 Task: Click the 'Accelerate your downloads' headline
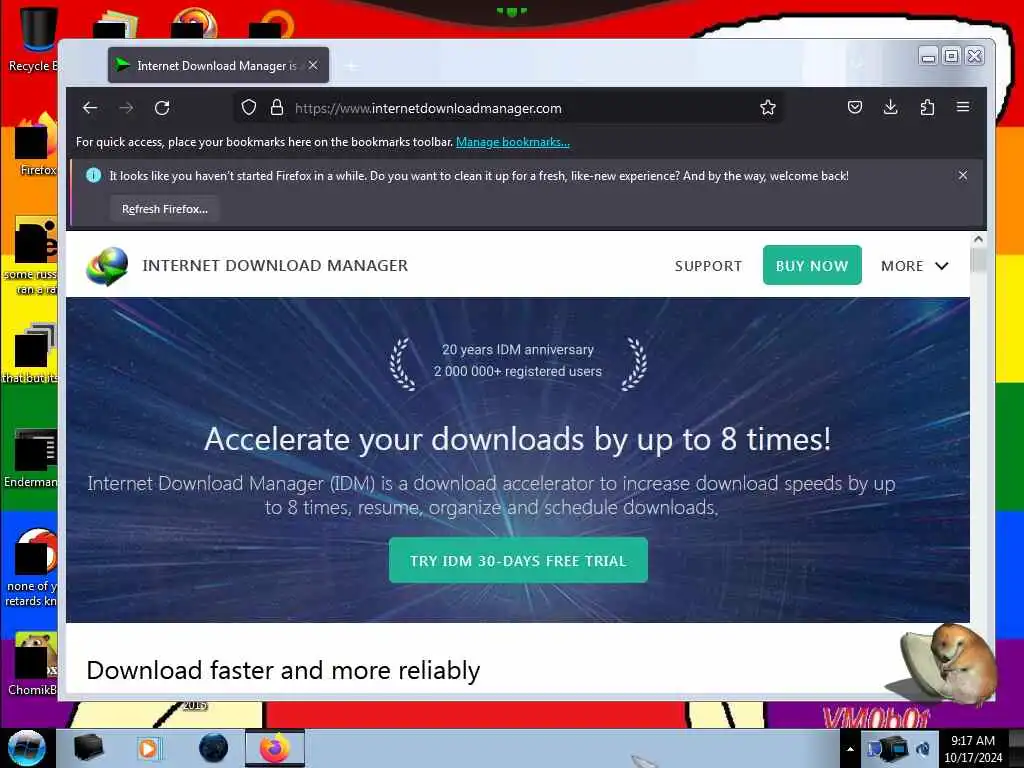(517, 439)
